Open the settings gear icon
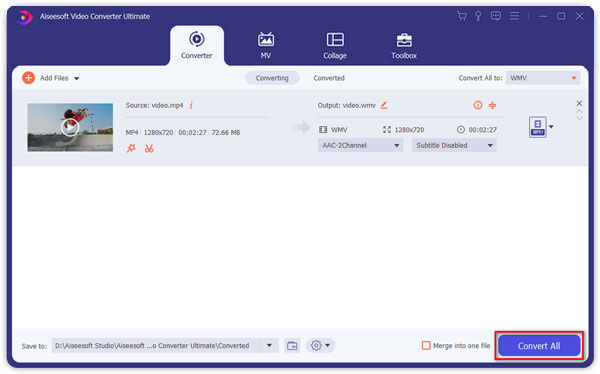This screenshot has height=374, width=600. (x=316, y=345)
